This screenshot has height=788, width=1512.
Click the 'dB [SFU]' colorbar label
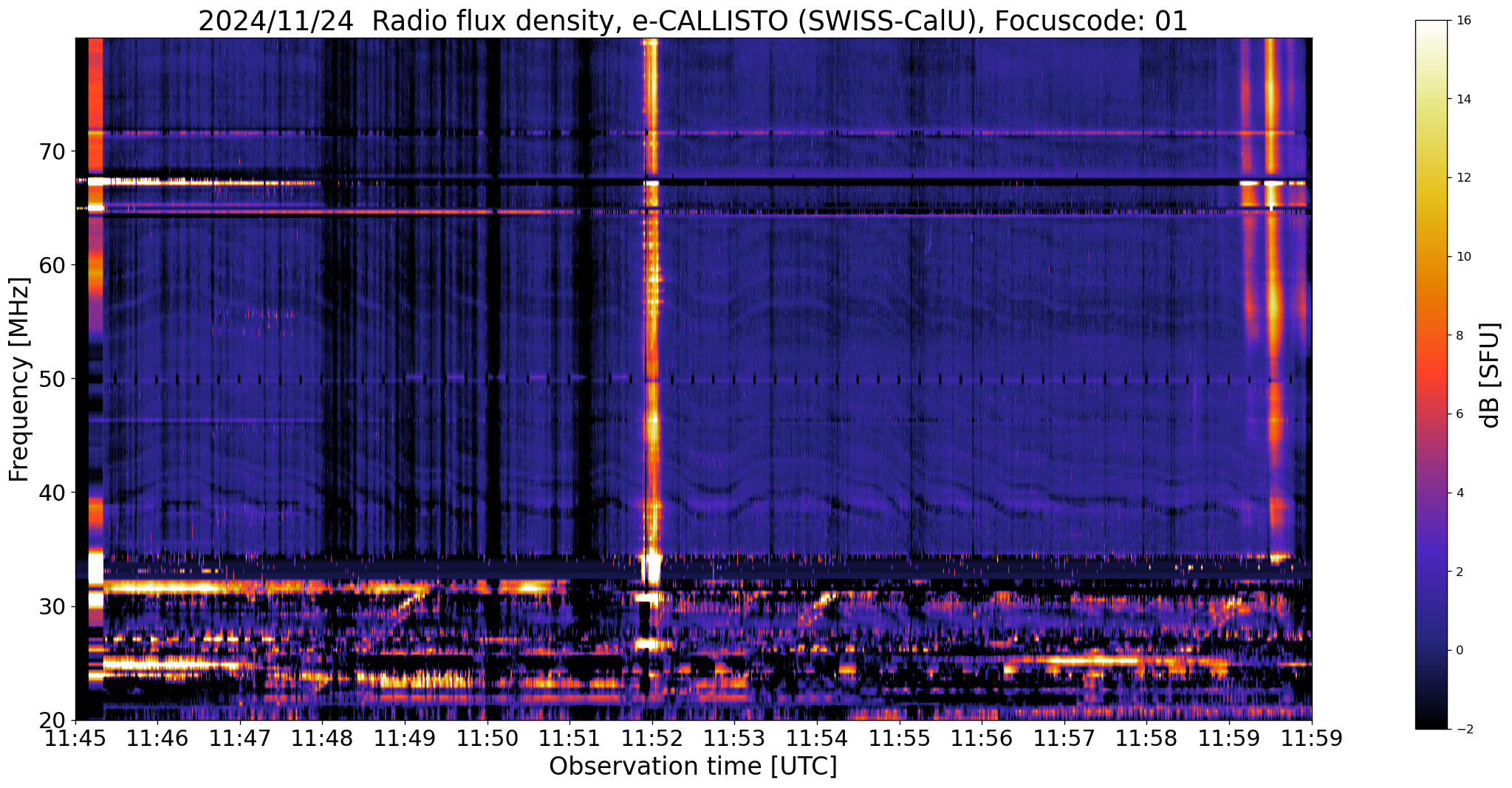(1490, 374)
